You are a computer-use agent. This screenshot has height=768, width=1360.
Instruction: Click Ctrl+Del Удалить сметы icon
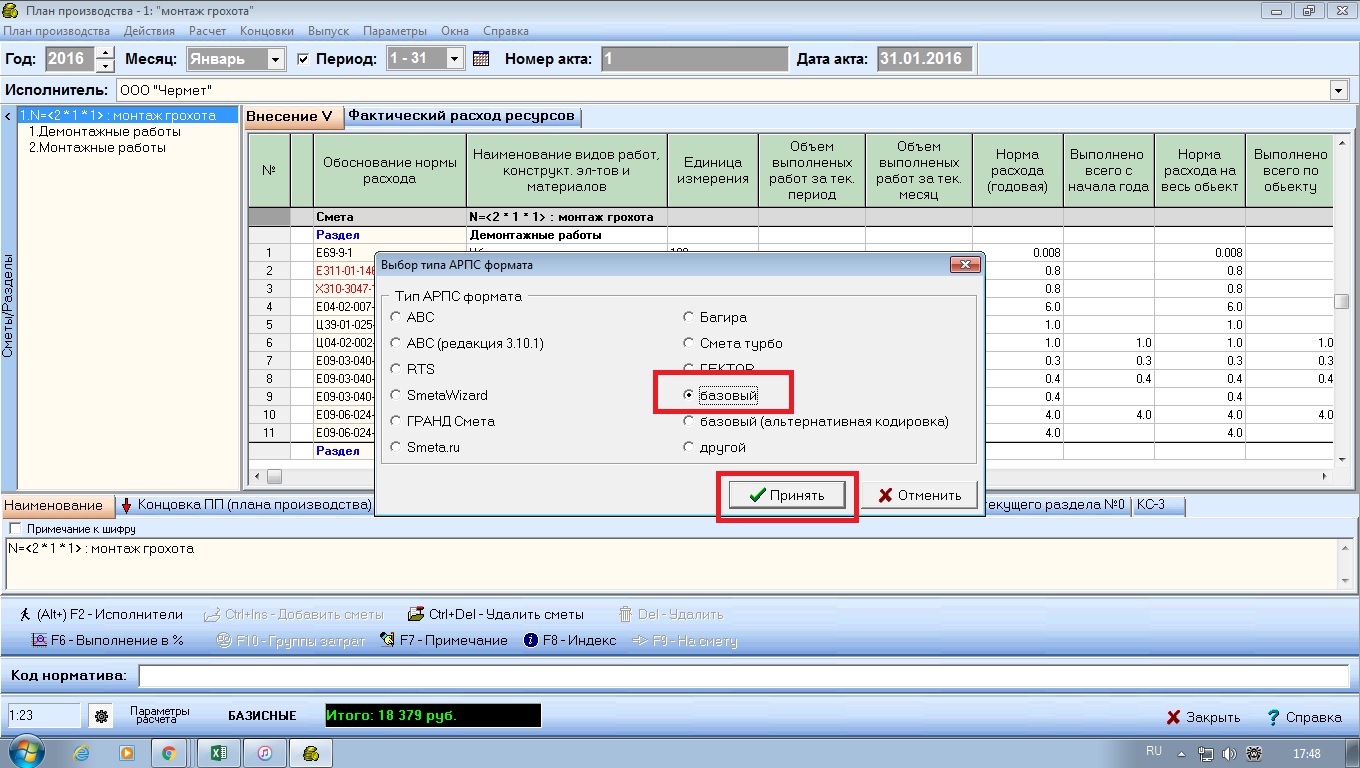coord(416,615)
